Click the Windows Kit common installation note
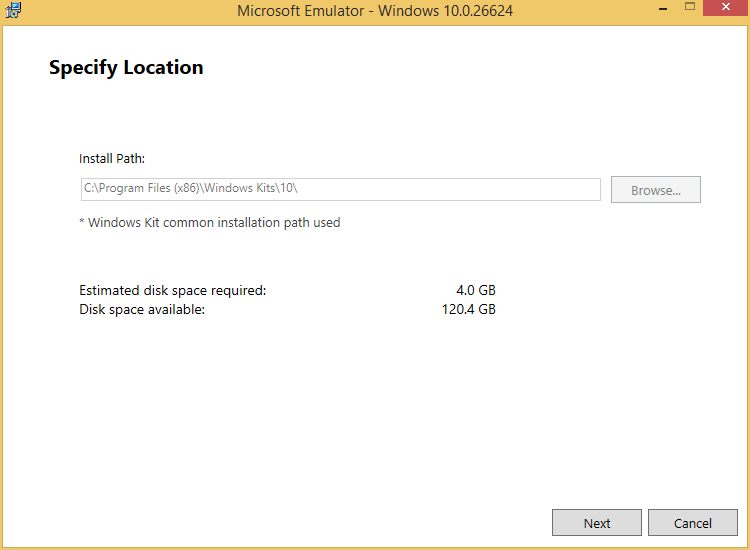The image size is (750, 550). pyautogui.click(x=210, y=223)
